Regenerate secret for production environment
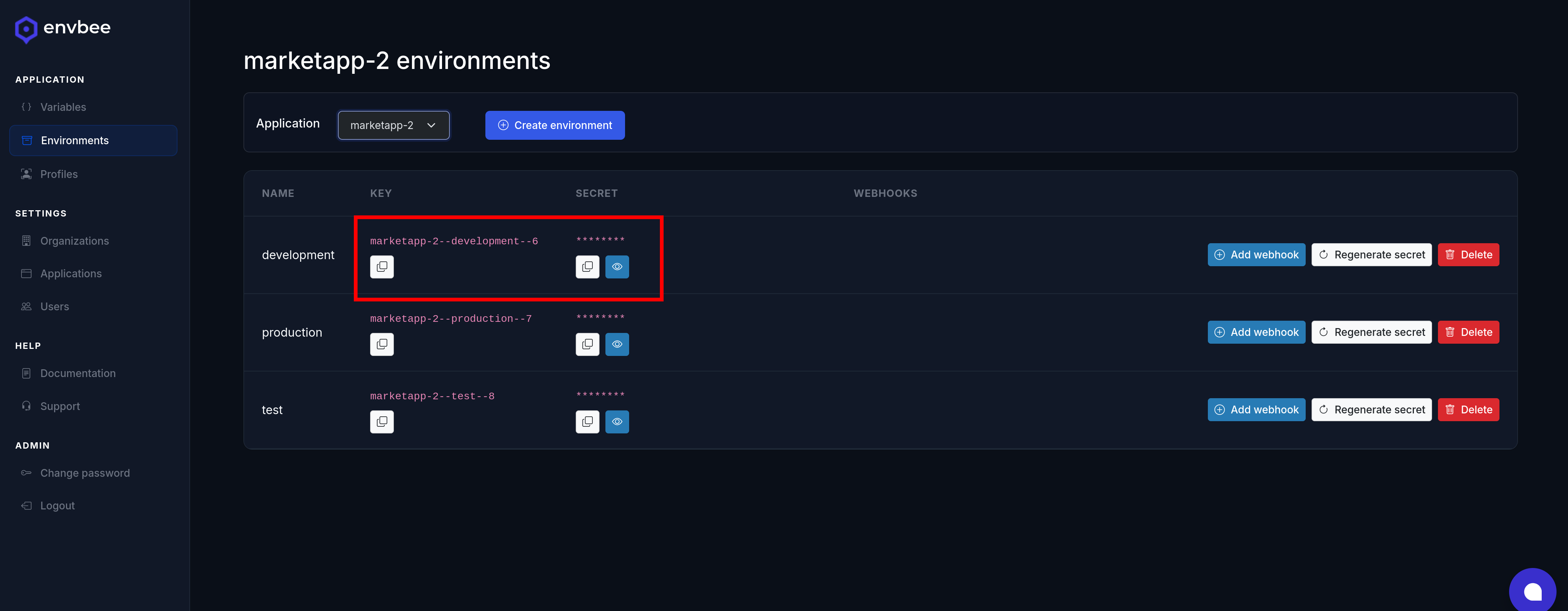 (1371, 332)
